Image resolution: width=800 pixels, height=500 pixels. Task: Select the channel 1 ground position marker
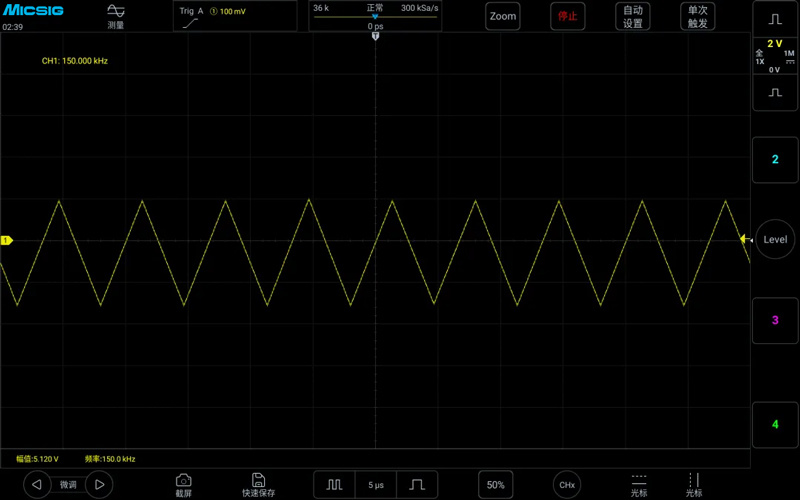coord(6,240)
